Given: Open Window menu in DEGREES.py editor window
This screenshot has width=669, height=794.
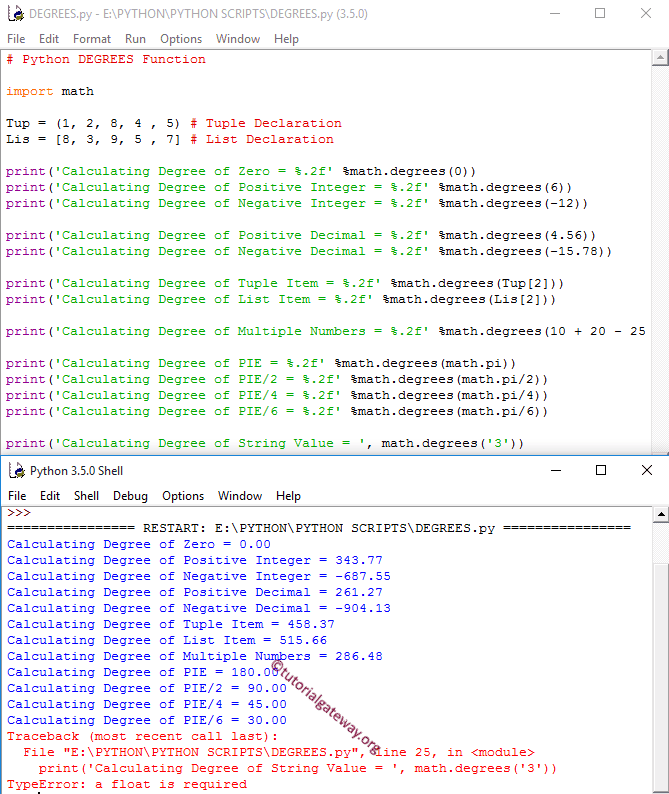Looking at the screenshot, I should [x=238, y=39].
